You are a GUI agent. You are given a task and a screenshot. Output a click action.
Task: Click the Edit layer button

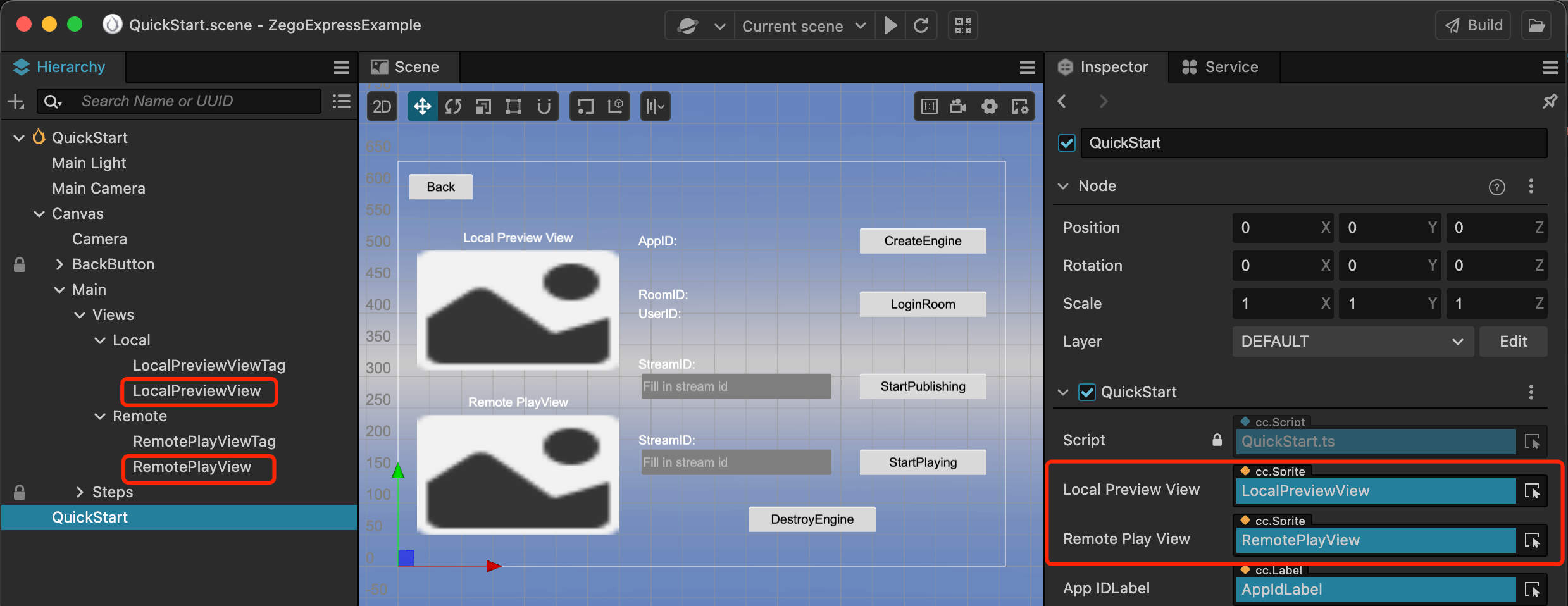tap(1513, 342)
